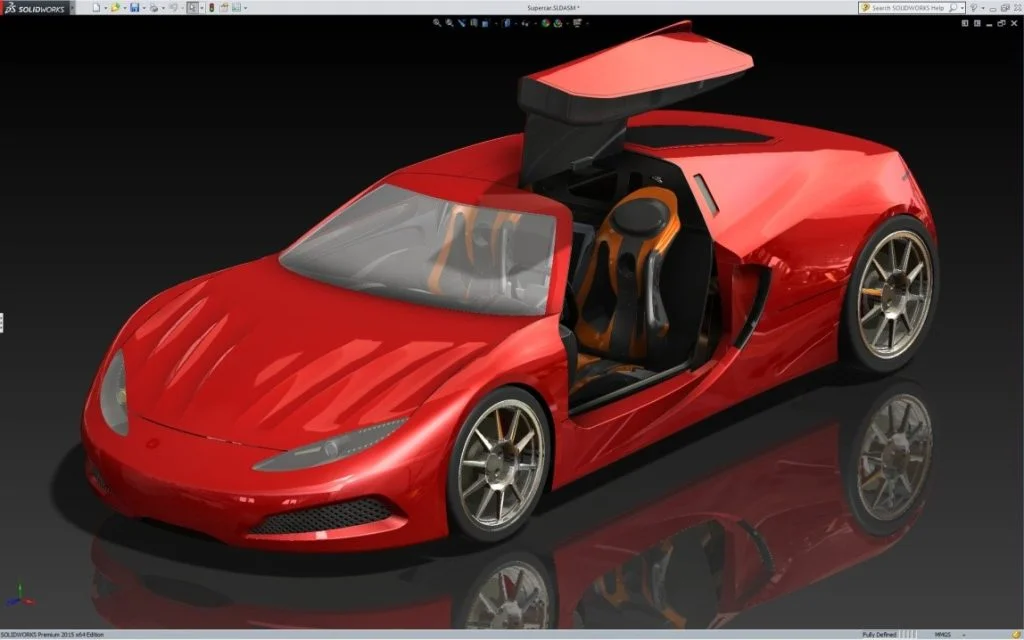Select the Zoom to Fit tool
Screen dimensions: 1024x640
437,22
